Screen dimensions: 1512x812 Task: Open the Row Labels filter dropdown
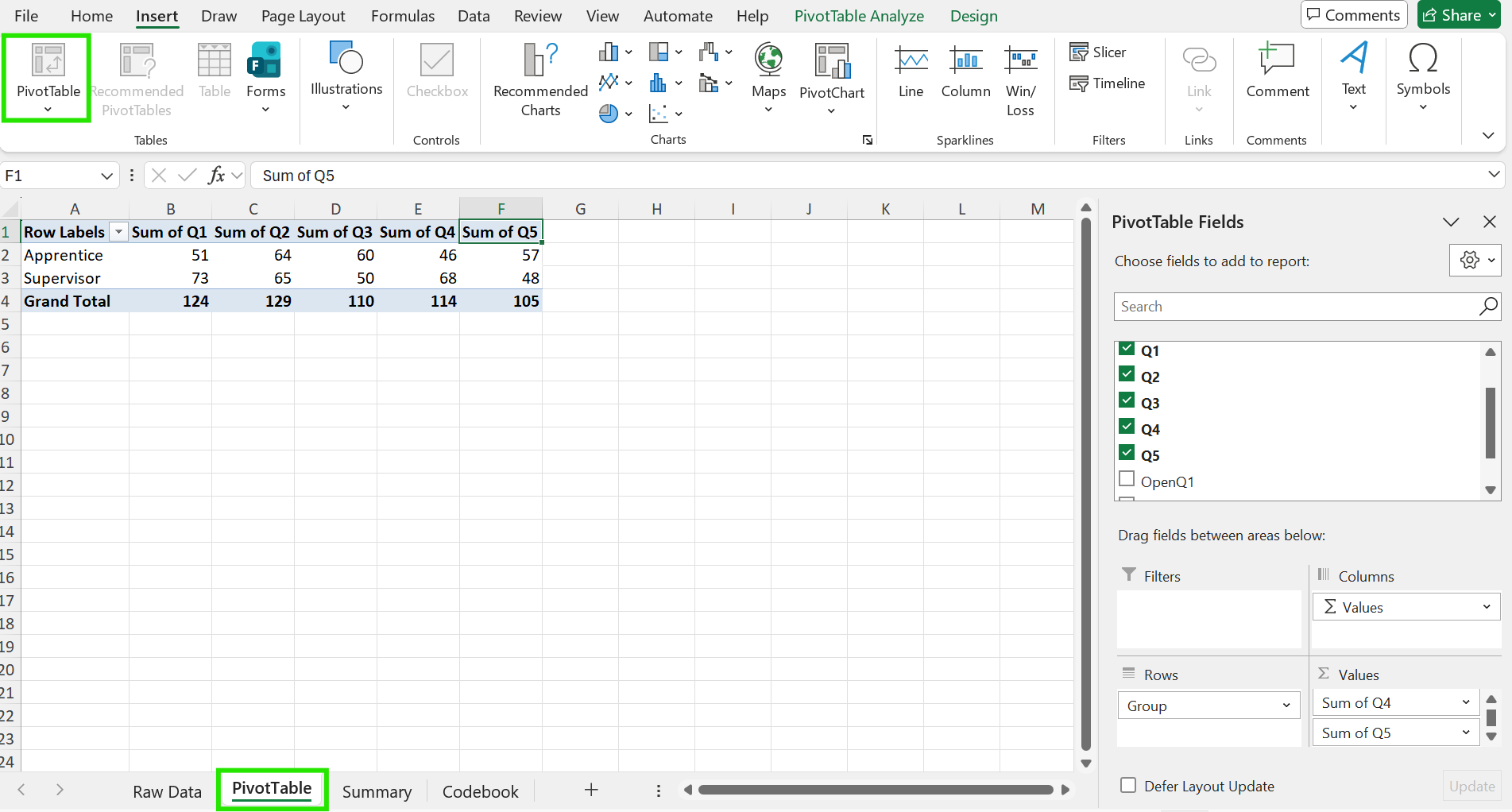click(118, 232)
